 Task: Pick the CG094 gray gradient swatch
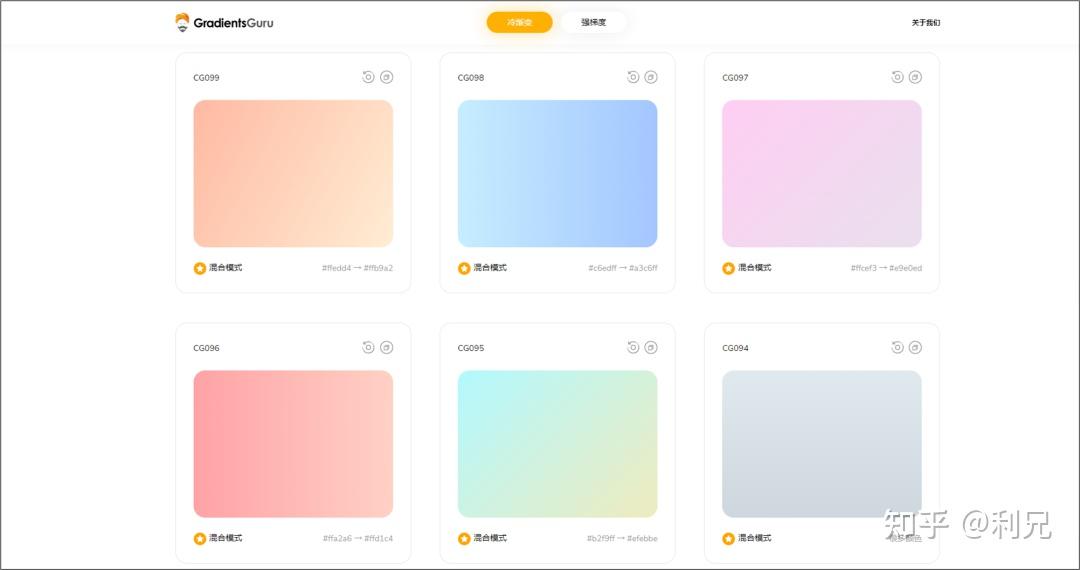tap(821, 443)
